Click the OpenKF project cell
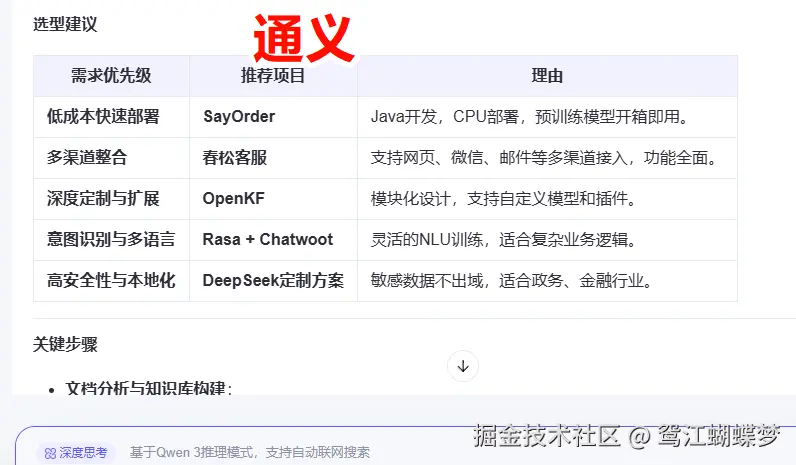Screen dimensions: 796x465 point(273,198)
